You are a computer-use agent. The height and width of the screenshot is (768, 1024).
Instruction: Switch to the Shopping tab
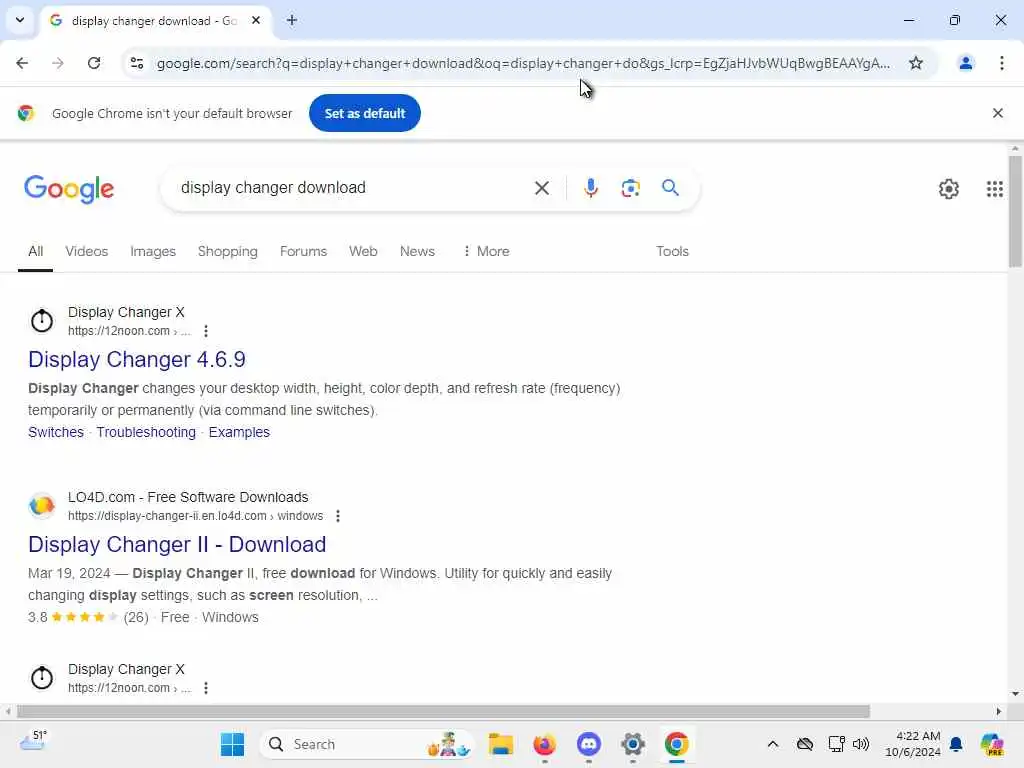coord(227,251)
